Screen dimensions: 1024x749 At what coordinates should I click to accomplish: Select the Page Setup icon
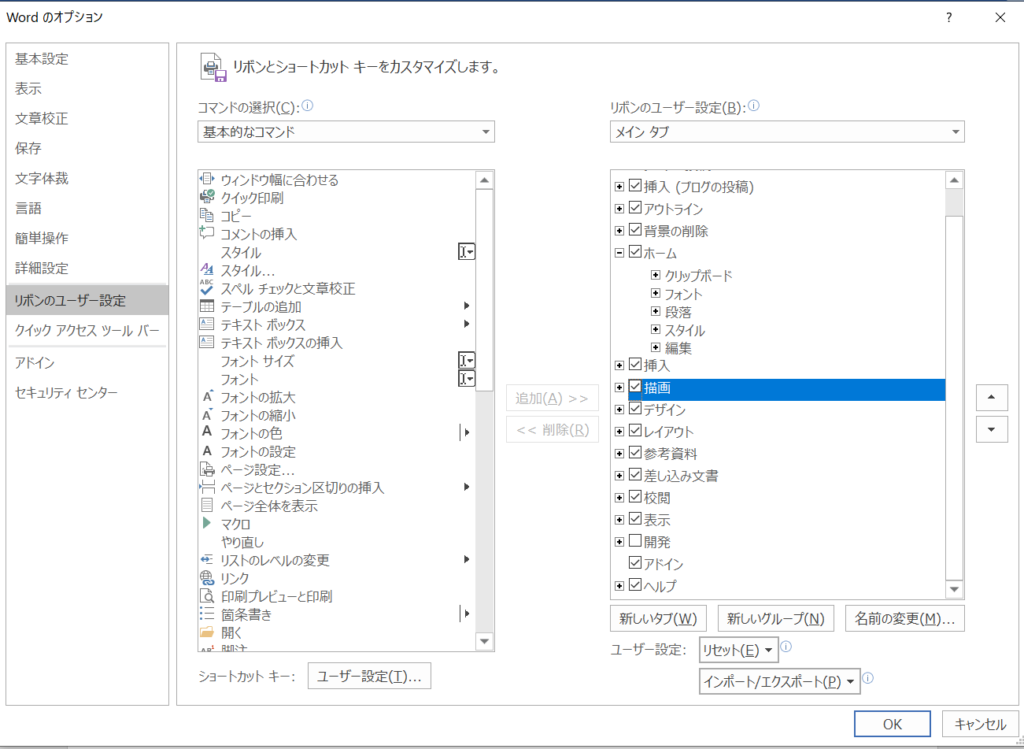pos(207,470)
